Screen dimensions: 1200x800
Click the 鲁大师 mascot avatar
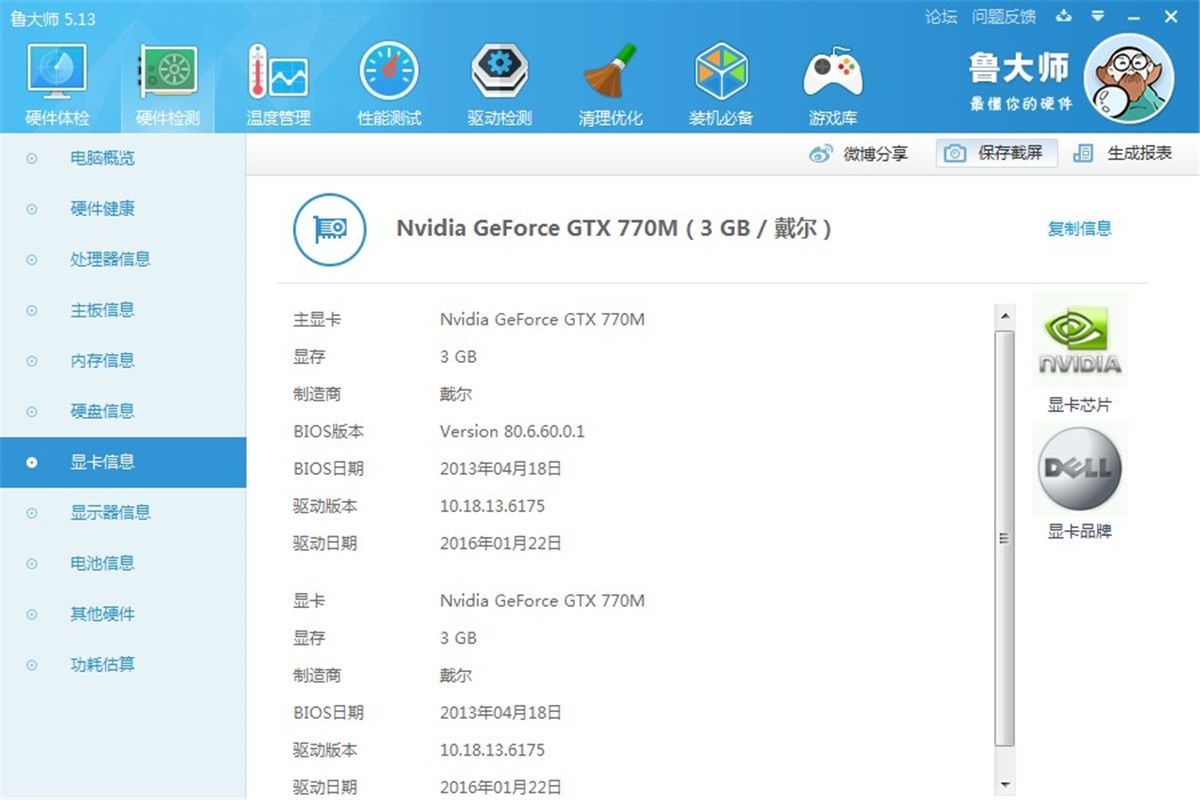(x=1130, y=79)
